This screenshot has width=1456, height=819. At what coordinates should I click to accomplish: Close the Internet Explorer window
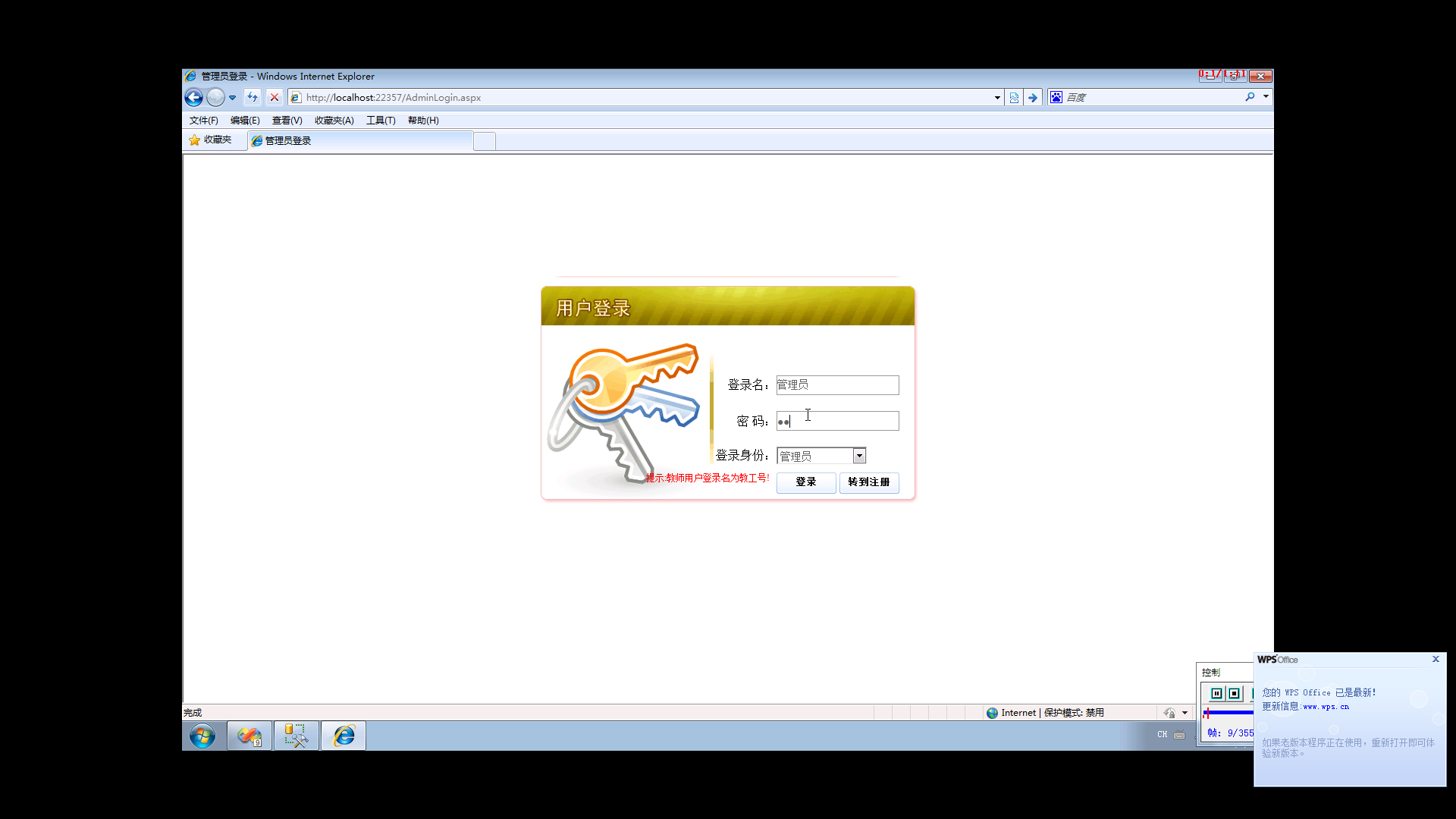pos(1260,76)
